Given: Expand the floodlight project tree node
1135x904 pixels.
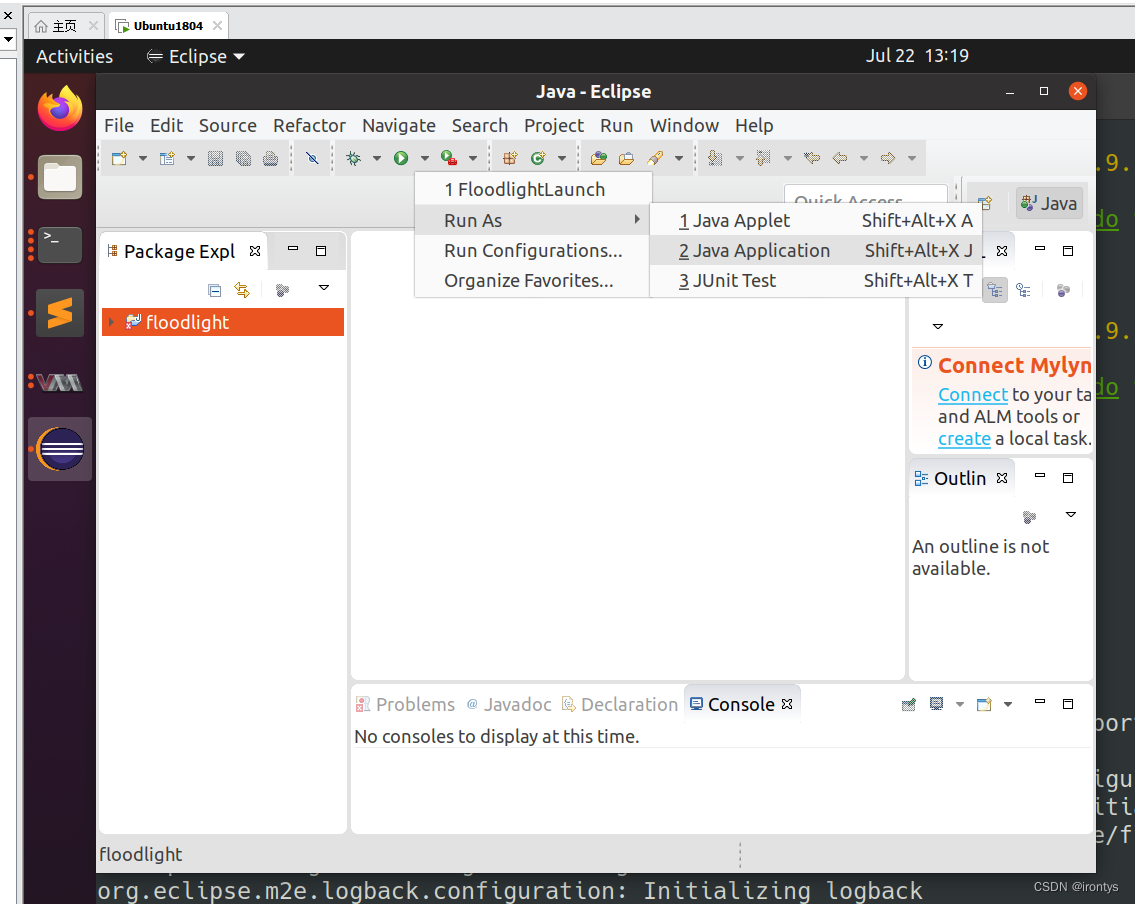Looking at the screenshot, I should click(111, 322).
